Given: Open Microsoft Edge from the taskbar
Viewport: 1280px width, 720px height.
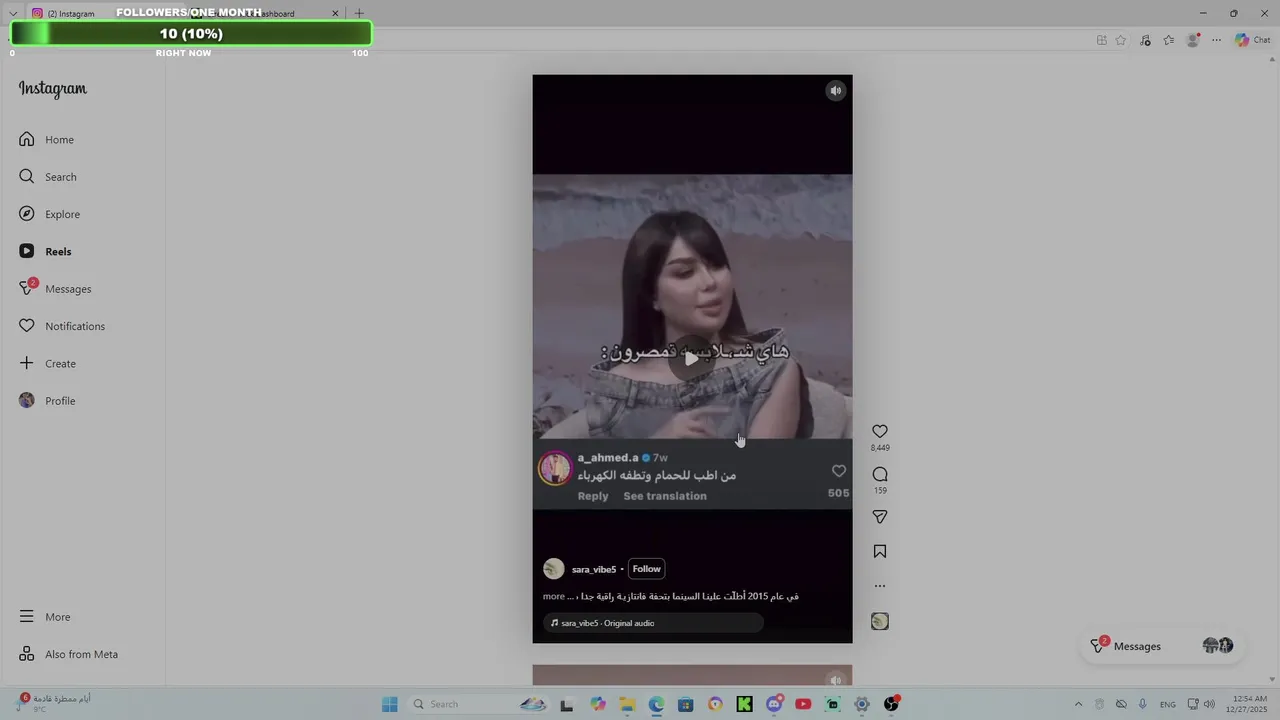Looking at the screenshot, I should pyautogui.click(x=656, y=704).
